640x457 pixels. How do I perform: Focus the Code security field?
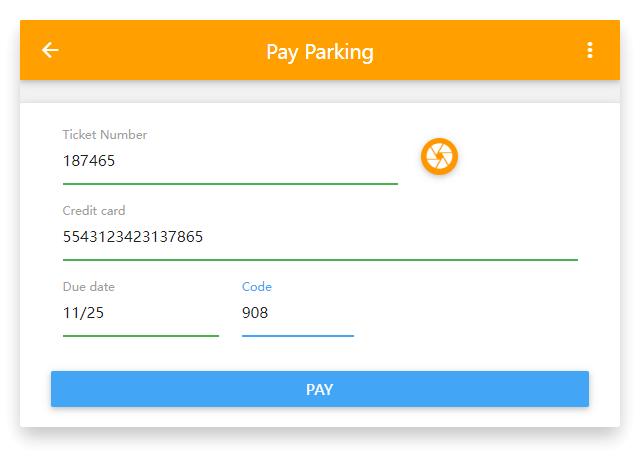(298, 313)
